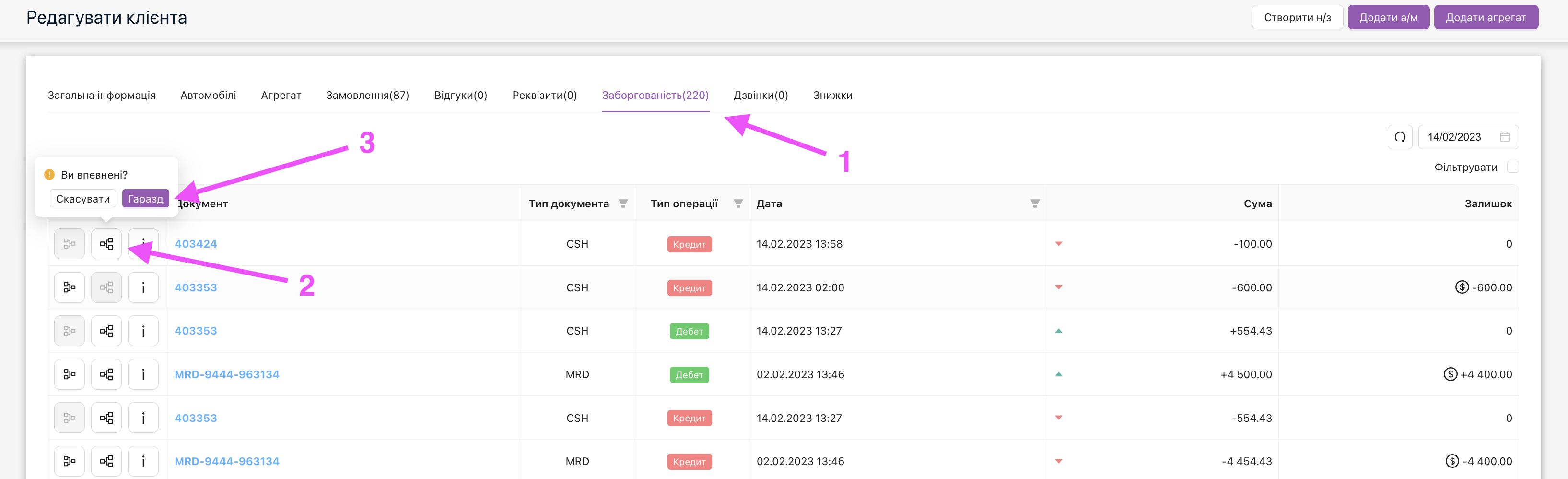
Task: Open filter for Тип операції column
Action: click(x=738, y=204)
